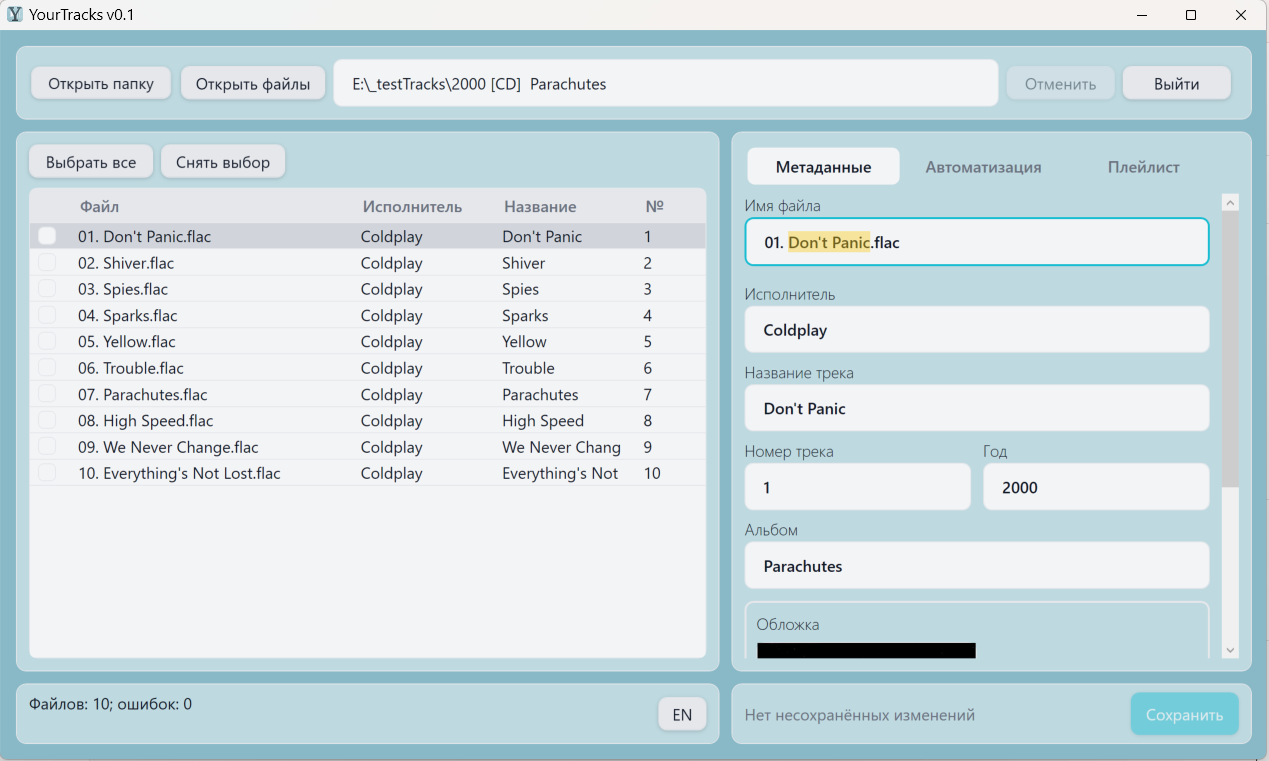Select the file 07. Parachutes.flac
The image size is (1269, 761).
point(367,394)
